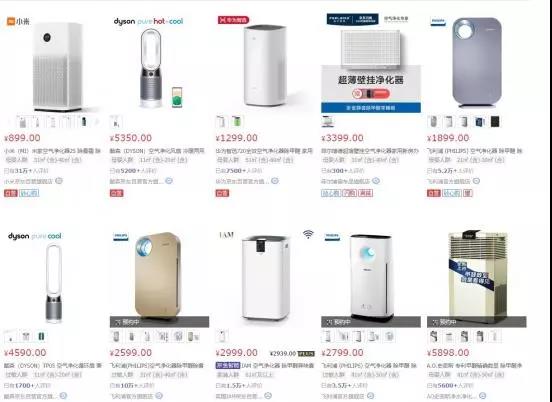552x402 pixels.
Task: Click the chat icon beside the ¥5898.00 A.O. Smith store name
Action: [482, 396]
